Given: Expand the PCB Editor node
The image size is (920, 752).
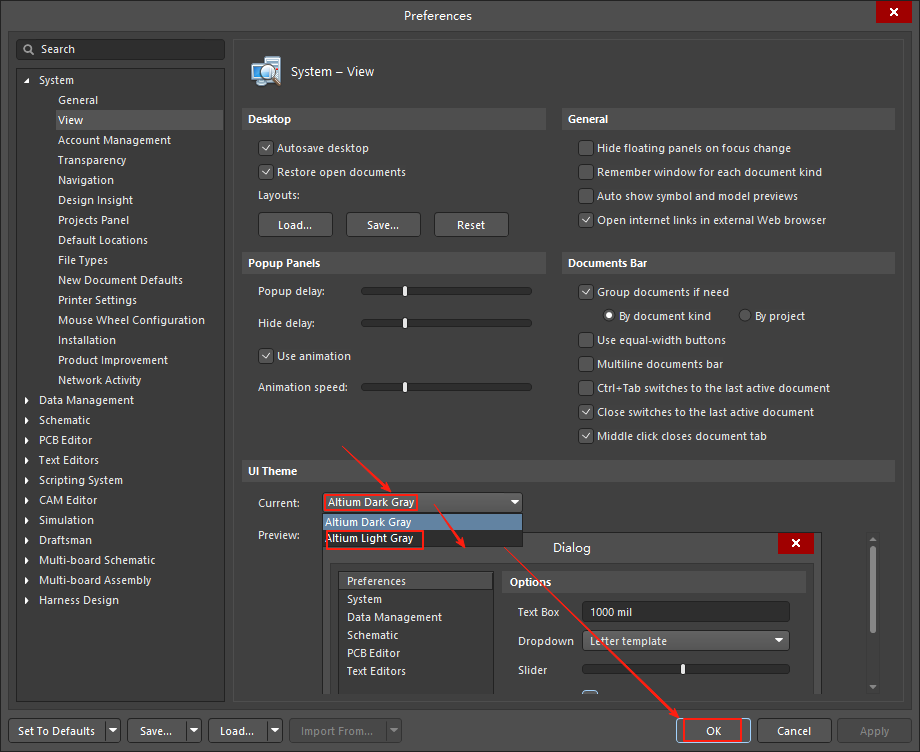Looking at the screenshot, I should [x=26, y=441].
